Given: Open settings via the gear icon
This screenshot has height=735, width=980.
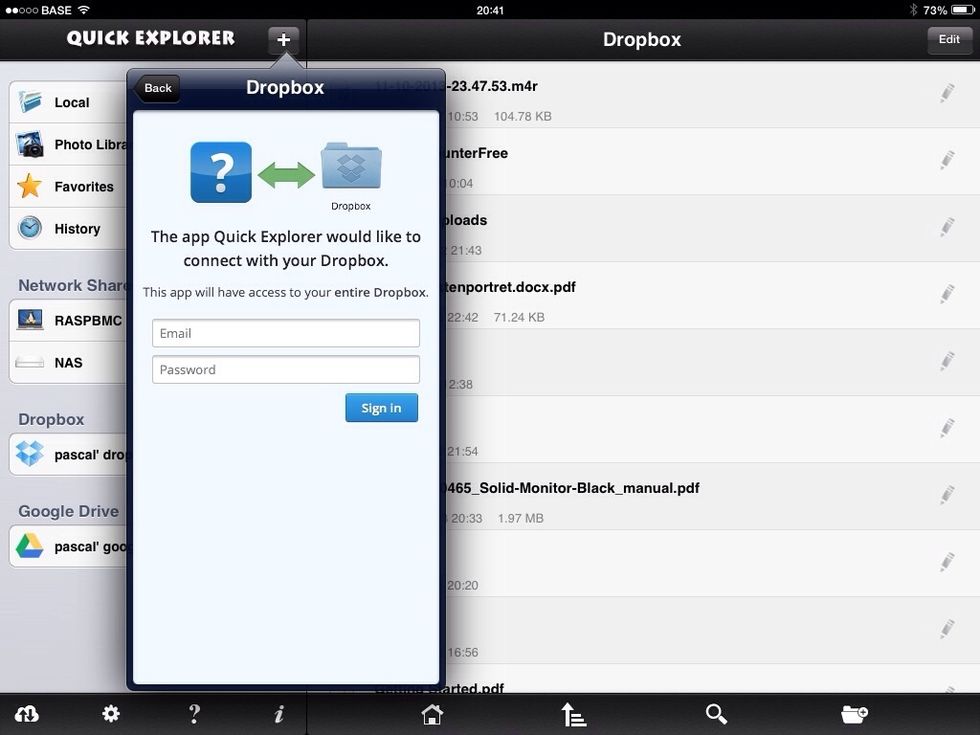Looking at the screenshot, I should click(110, 713).
